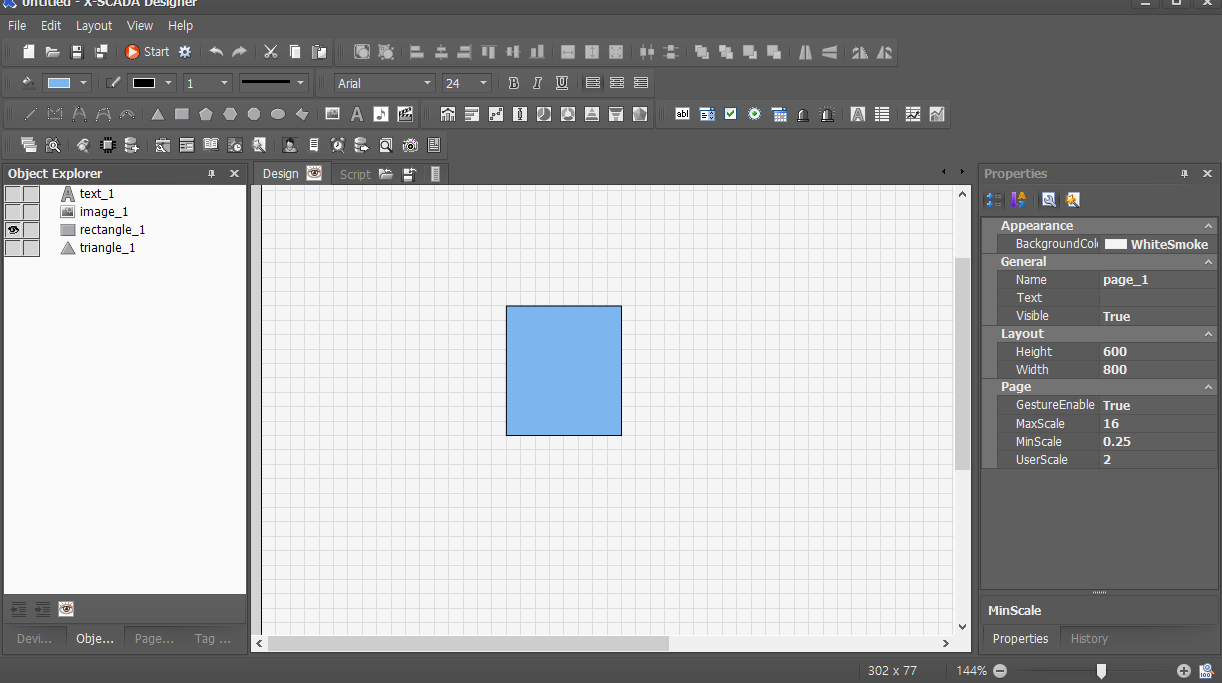
Task: Toggle Underline text formatting
Action: pos(562,83)
